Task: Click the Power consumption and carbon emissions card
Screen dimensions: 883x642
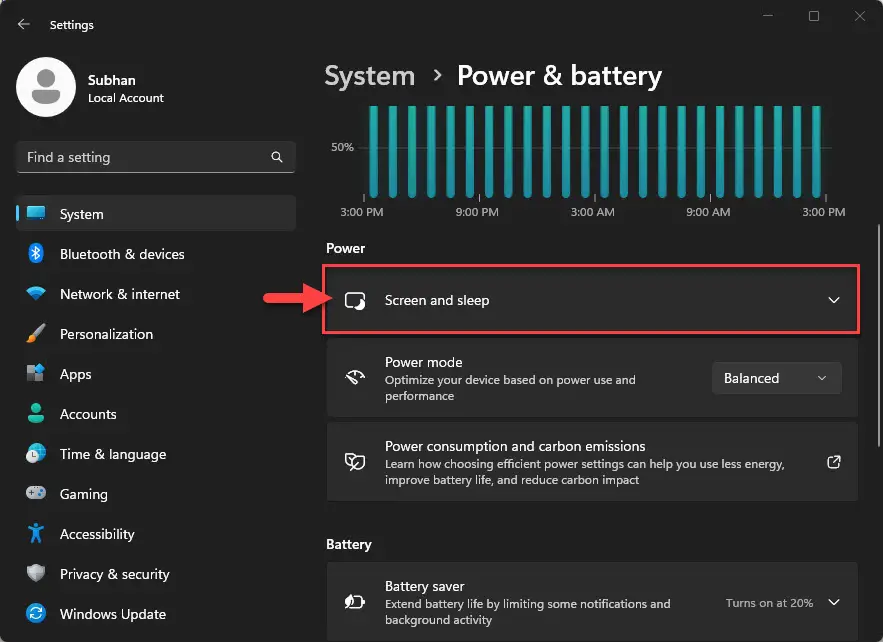Action: click(592, 462)
